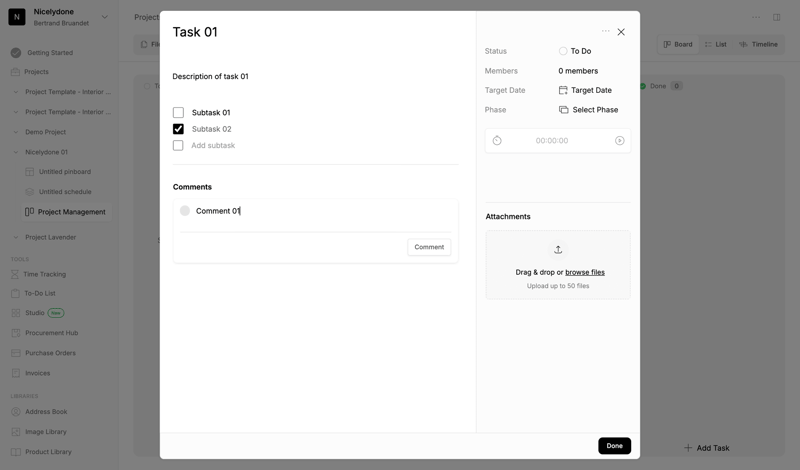Viewport: 800px width, 470px height.
Task: Click the Comment 01 text field
Action: pyautogui.click(x=315, y=211)
